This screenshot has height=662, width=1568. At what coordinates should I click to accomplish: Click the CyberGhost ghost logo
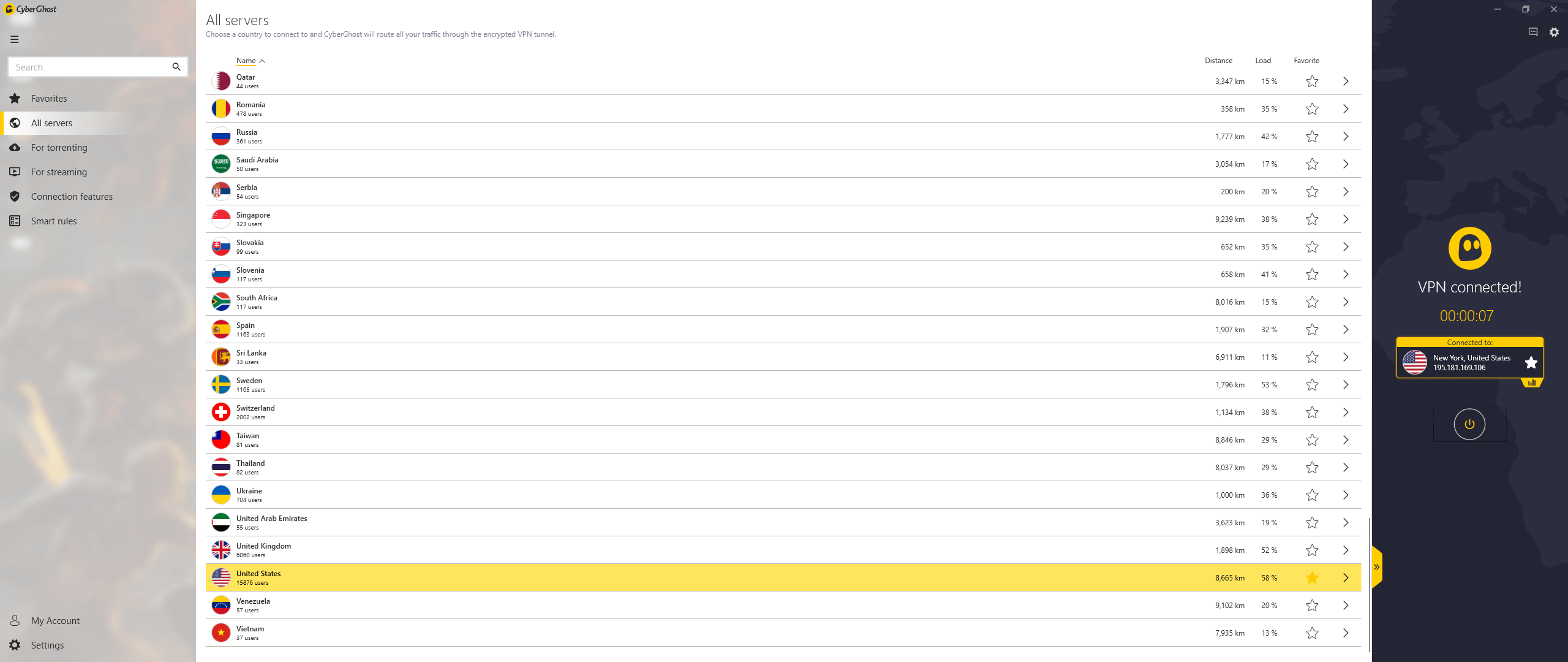click(1469, 248)
